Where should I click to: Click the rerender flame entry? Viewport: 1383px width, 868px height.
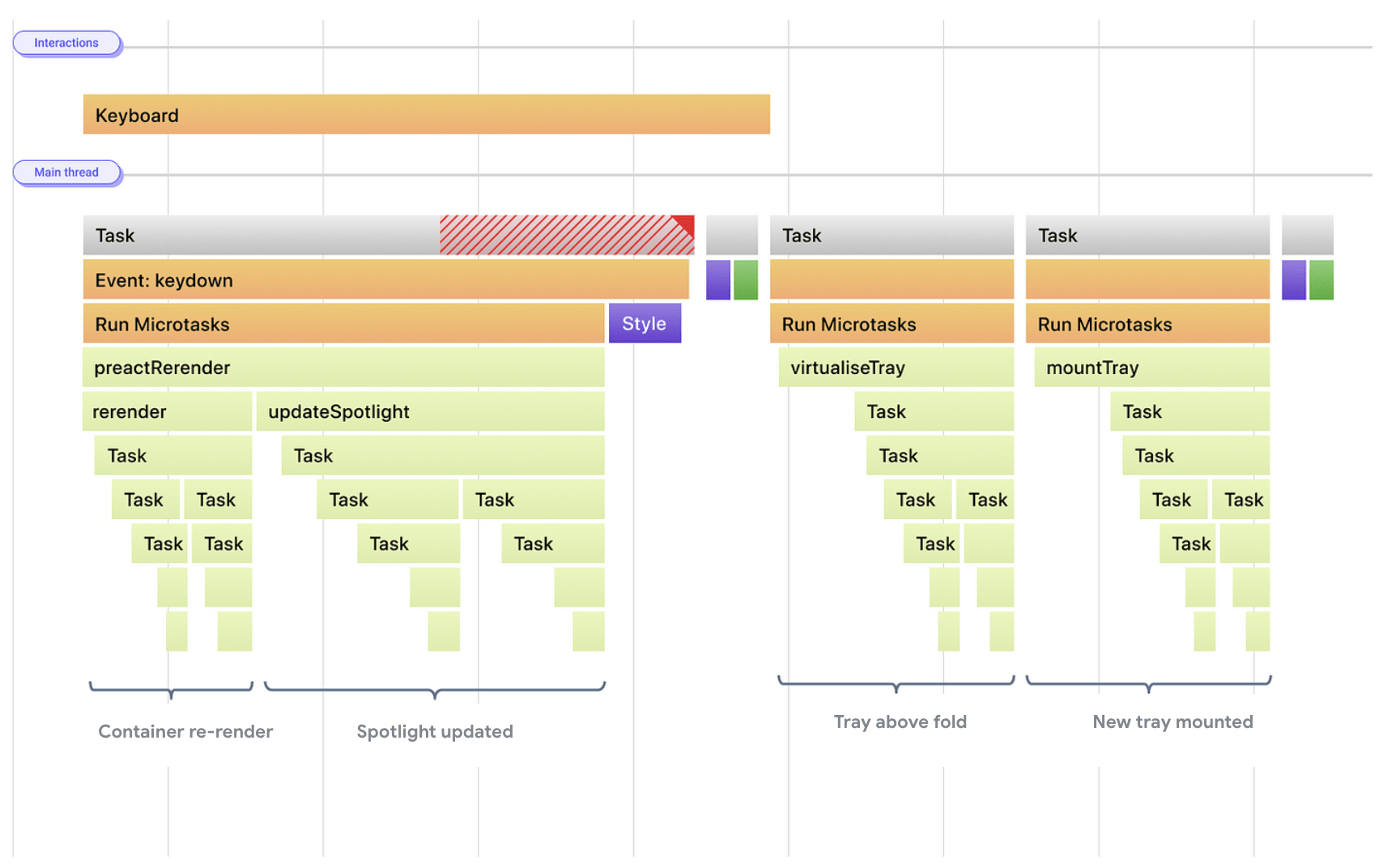(167, 411)
